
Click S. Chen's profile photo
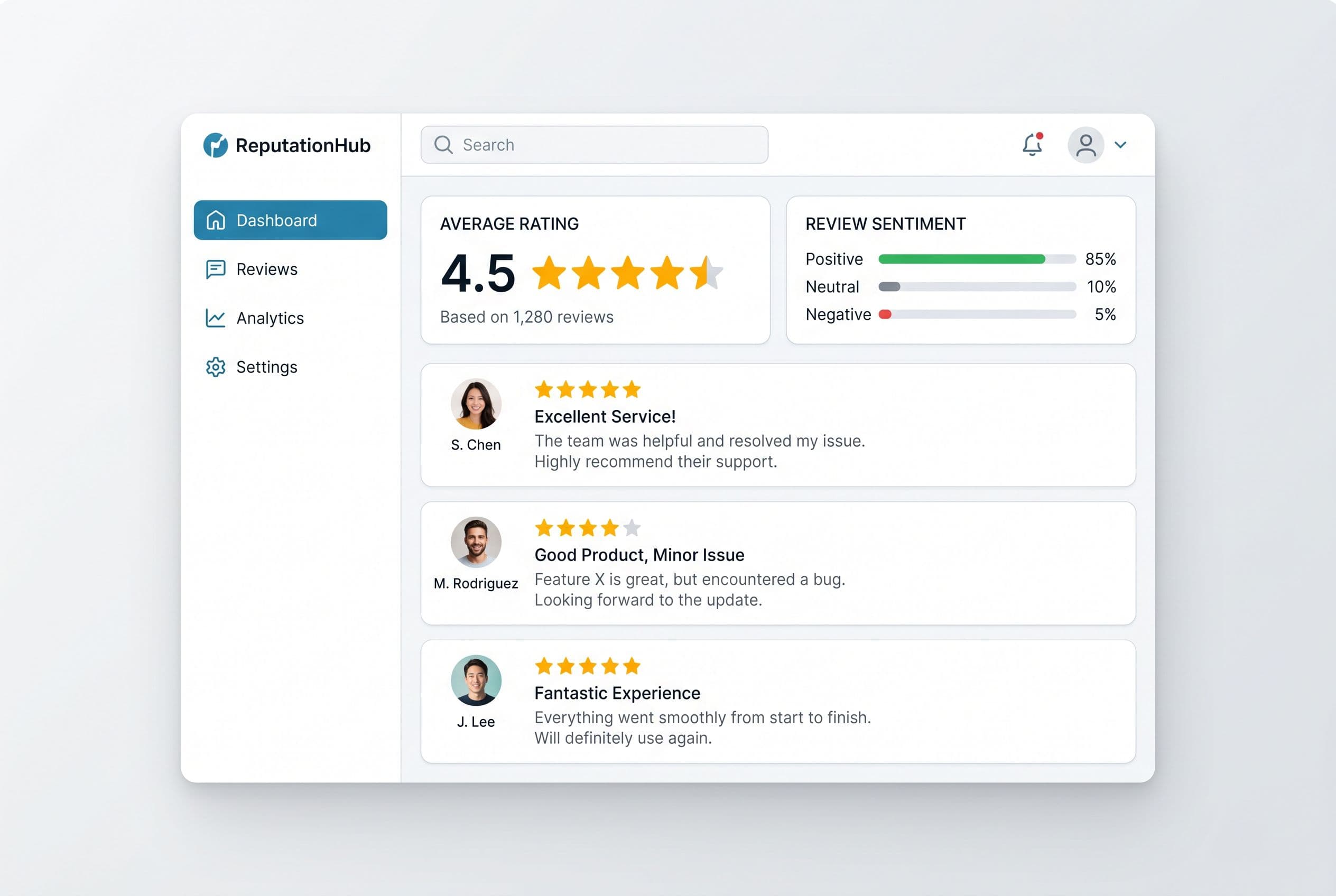point(476,404)
